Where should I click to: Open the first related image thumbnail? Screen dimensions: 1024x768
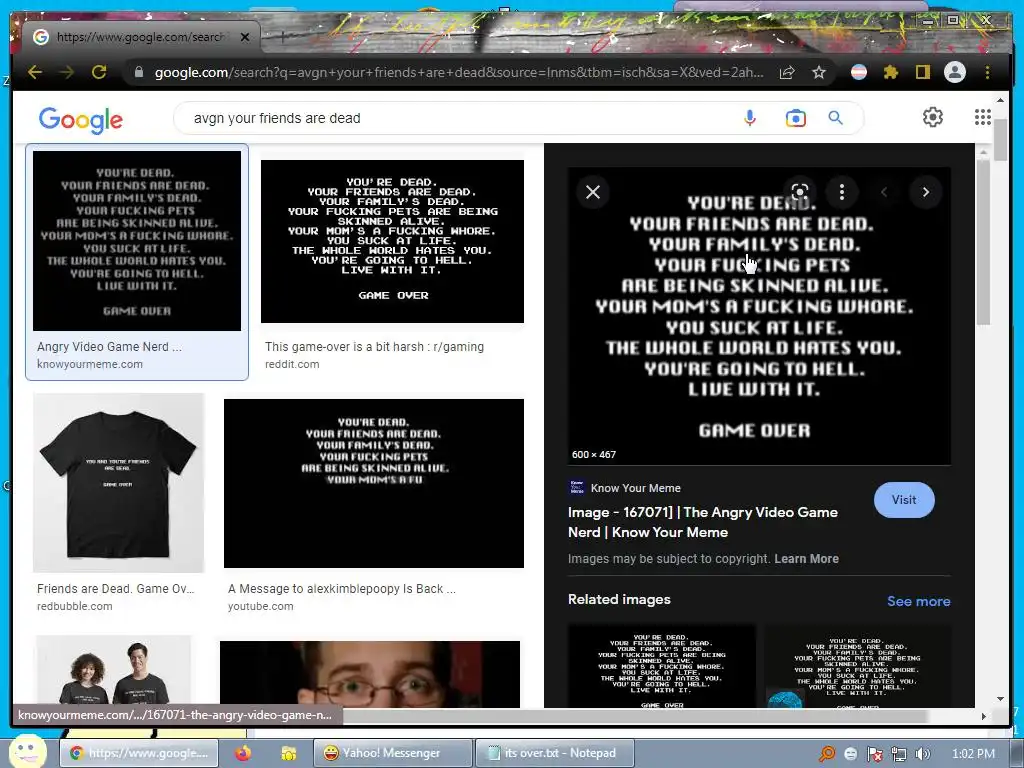[x=662, y=666]
